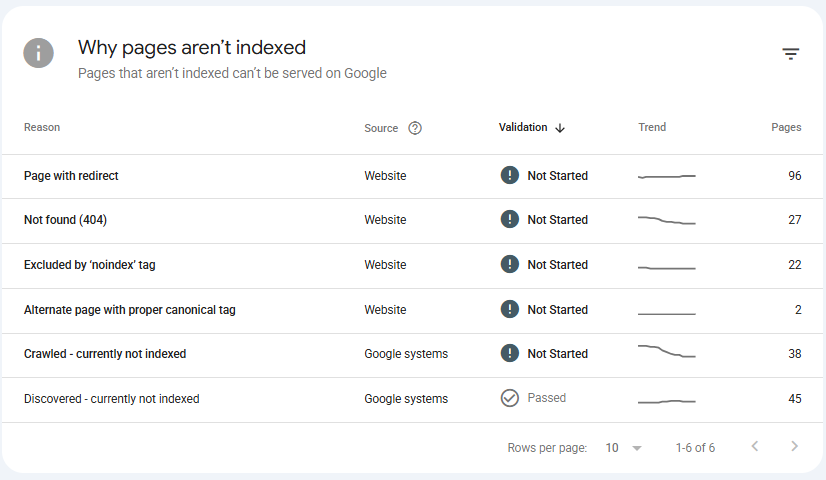Screen dimensions: 826x480
Task: Open the Rows per page dropdown arrow
Action: tap(637, 448)
